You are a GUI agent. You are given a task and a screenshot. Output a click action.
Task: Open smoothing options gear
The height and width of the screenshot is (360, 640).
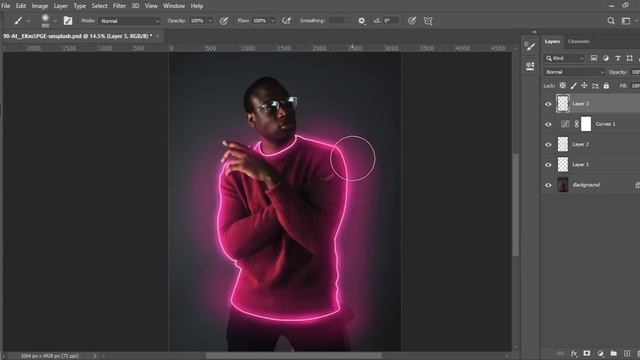(362, 21)
